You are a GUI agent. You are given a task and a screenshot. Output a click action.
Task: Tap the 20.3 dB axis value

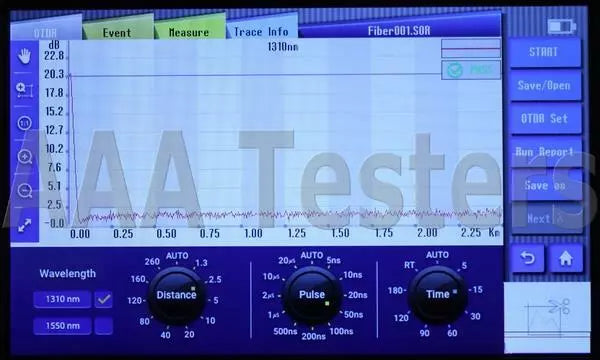(x=54, y=74)
